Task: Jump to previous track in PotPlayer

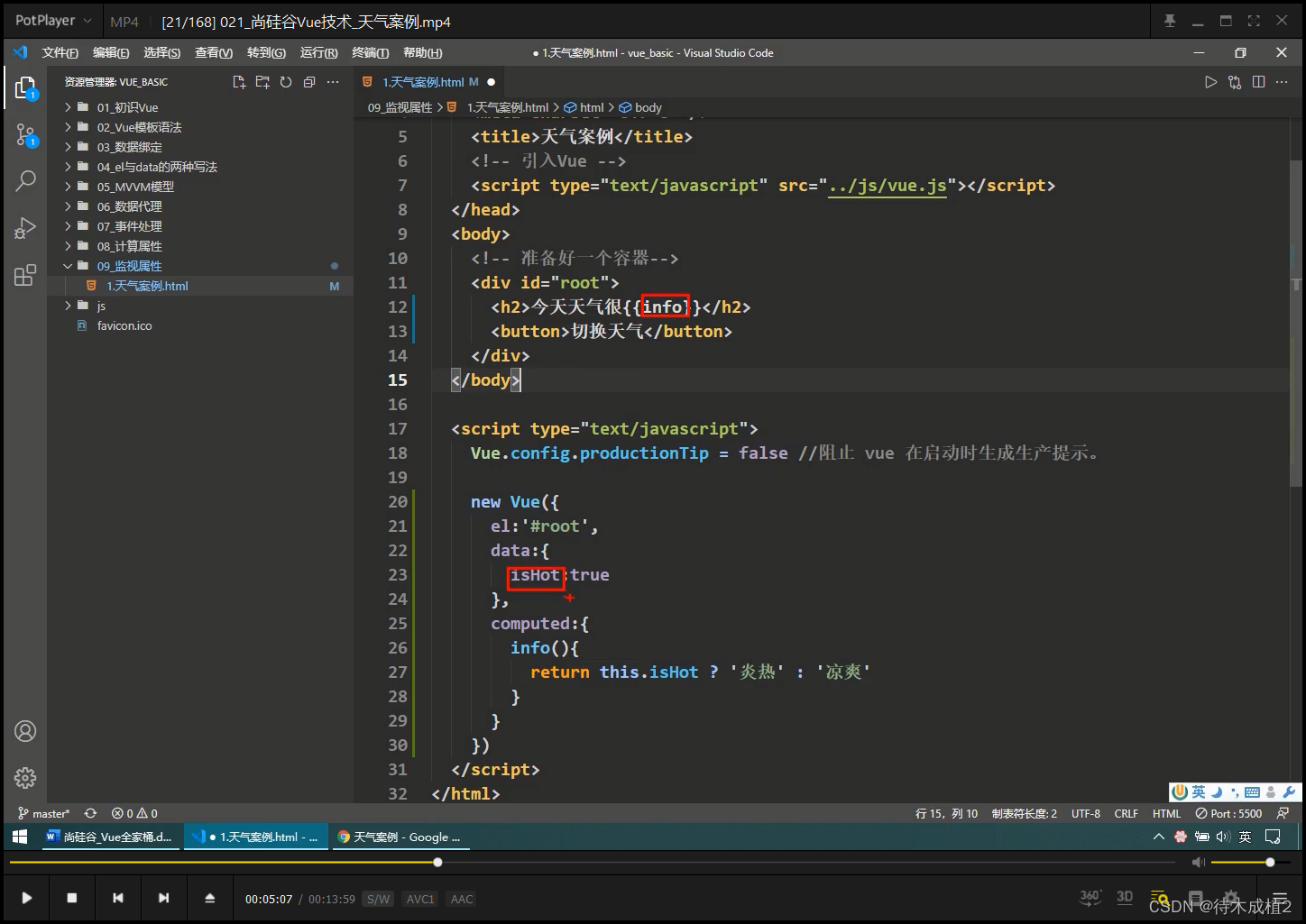Action: coord(118,898)
